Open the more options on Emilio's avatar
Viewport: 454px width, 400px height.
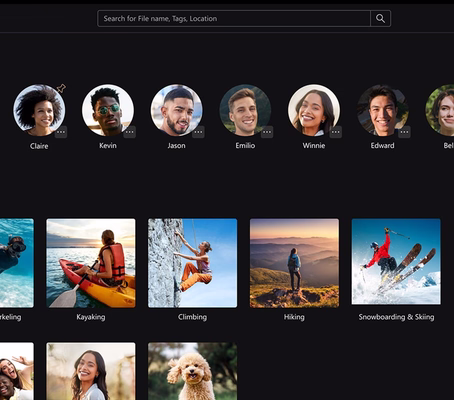[267, 132]
